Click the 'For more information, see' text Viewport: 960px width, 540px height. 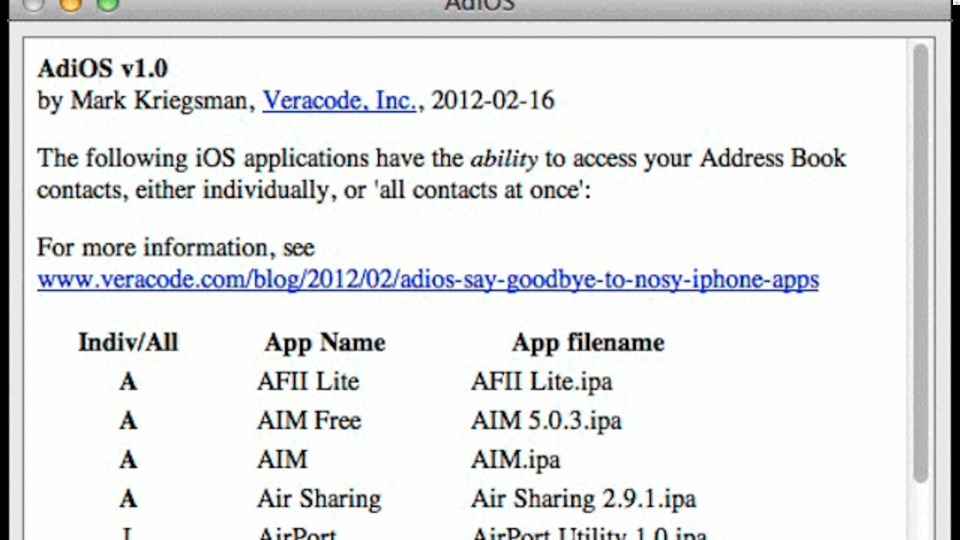[176, 247]
